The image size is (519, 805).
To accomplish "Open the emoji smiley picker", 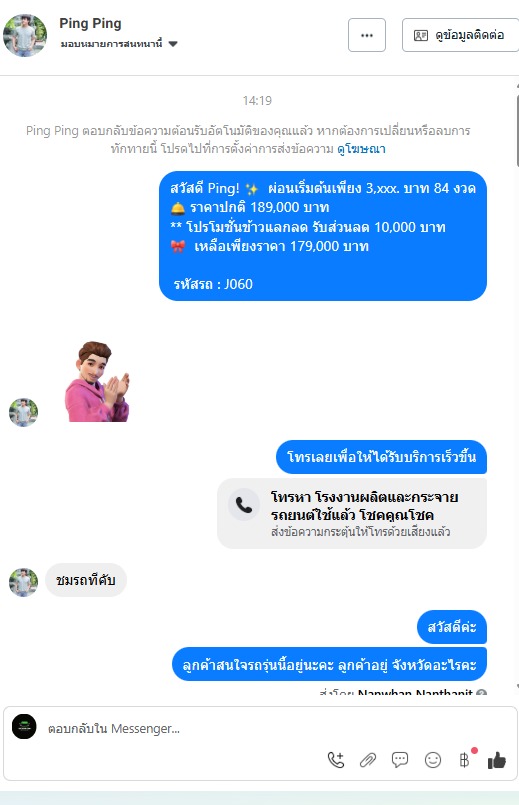I will tap(433, 759).
